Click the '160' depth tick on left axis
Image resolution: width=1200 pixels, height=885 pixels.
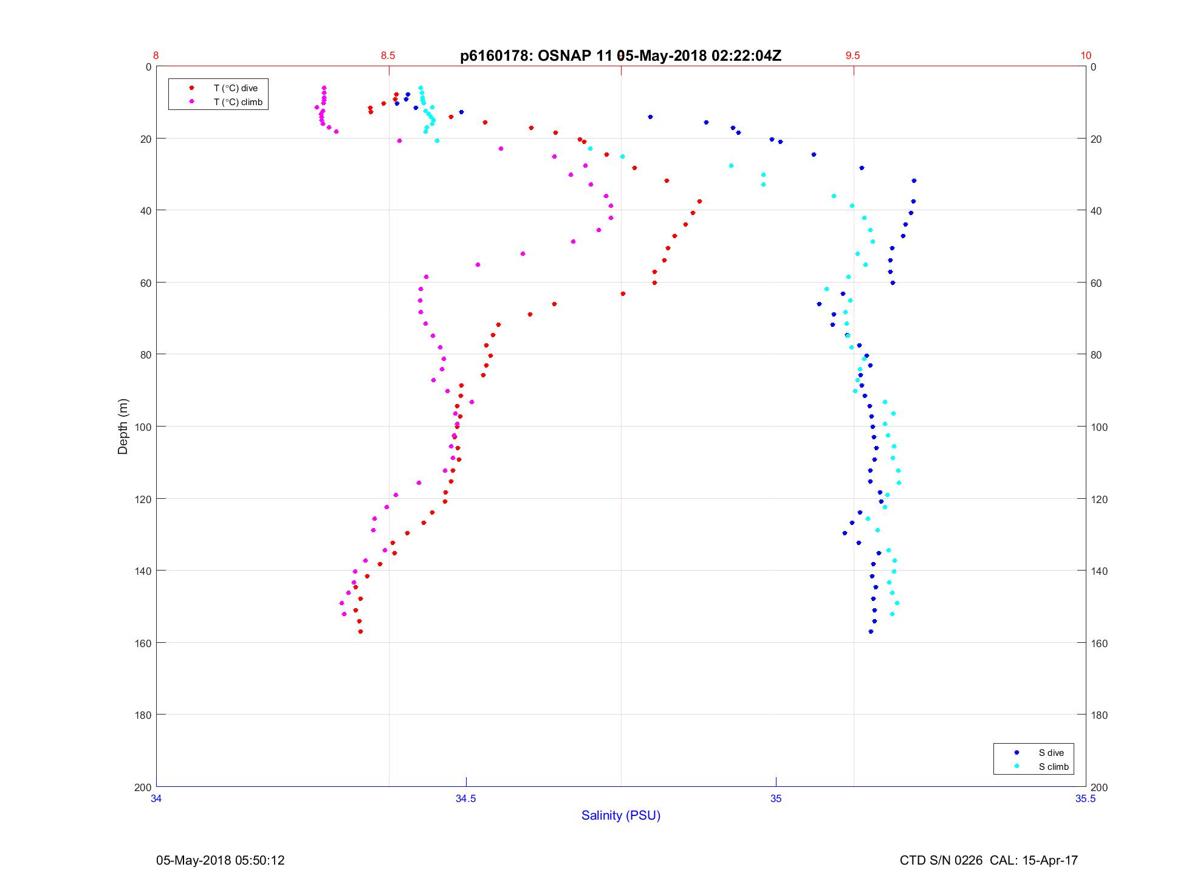coord(143,643)
